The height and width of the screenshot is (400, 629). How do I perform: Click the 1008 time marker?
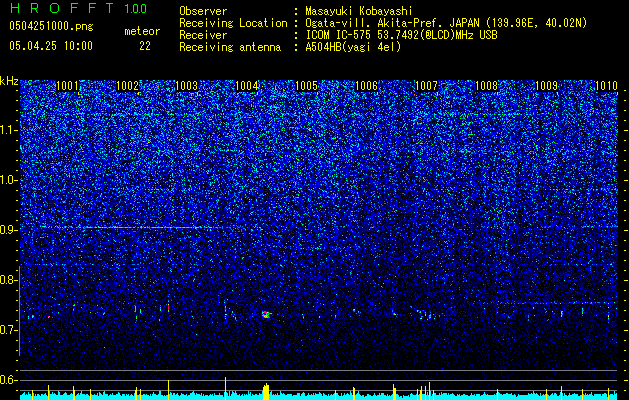pyautogui.click(x=486, y=86)
